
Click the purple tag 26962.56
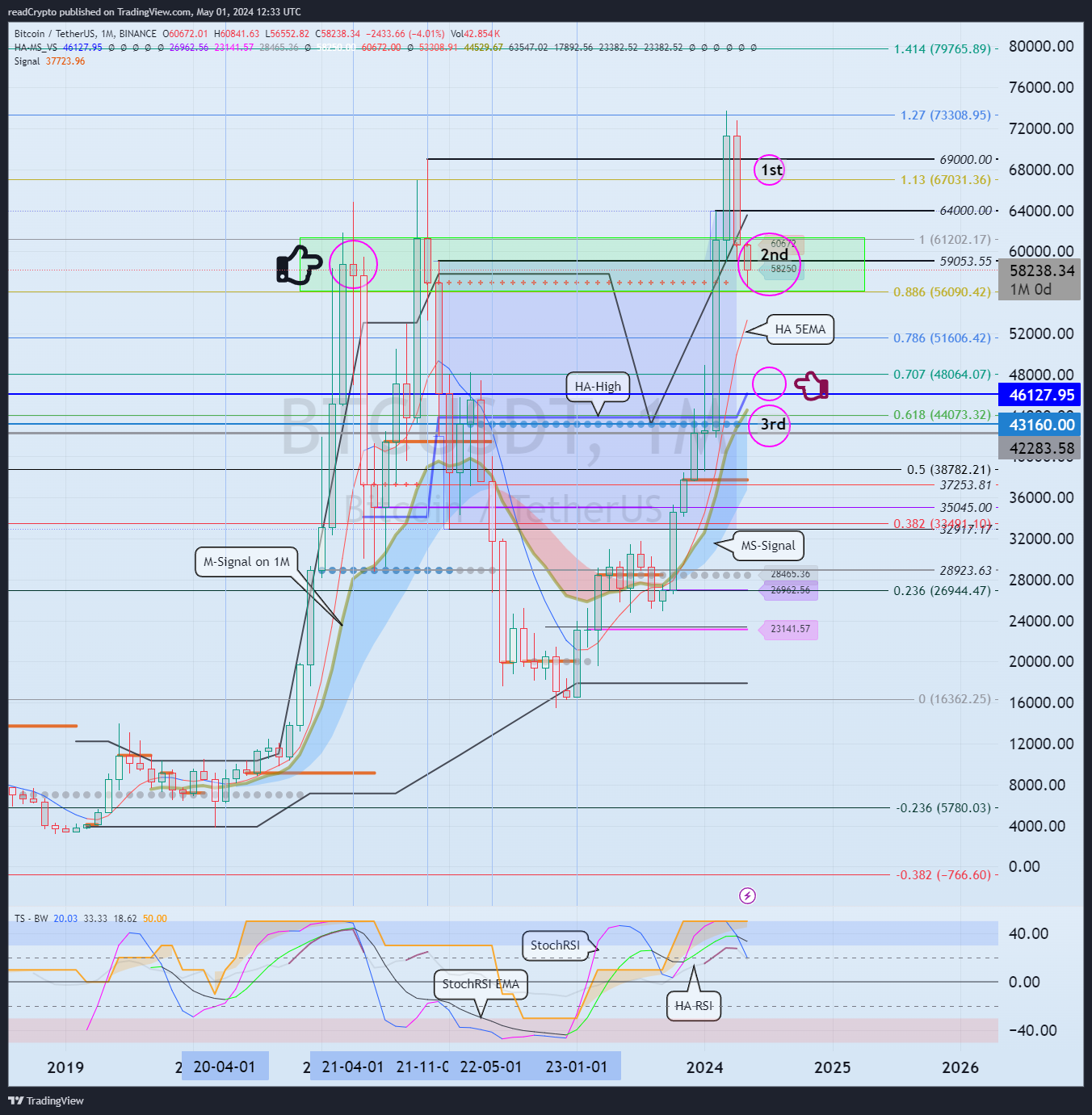pyautogui.click(x=789, y=590)
